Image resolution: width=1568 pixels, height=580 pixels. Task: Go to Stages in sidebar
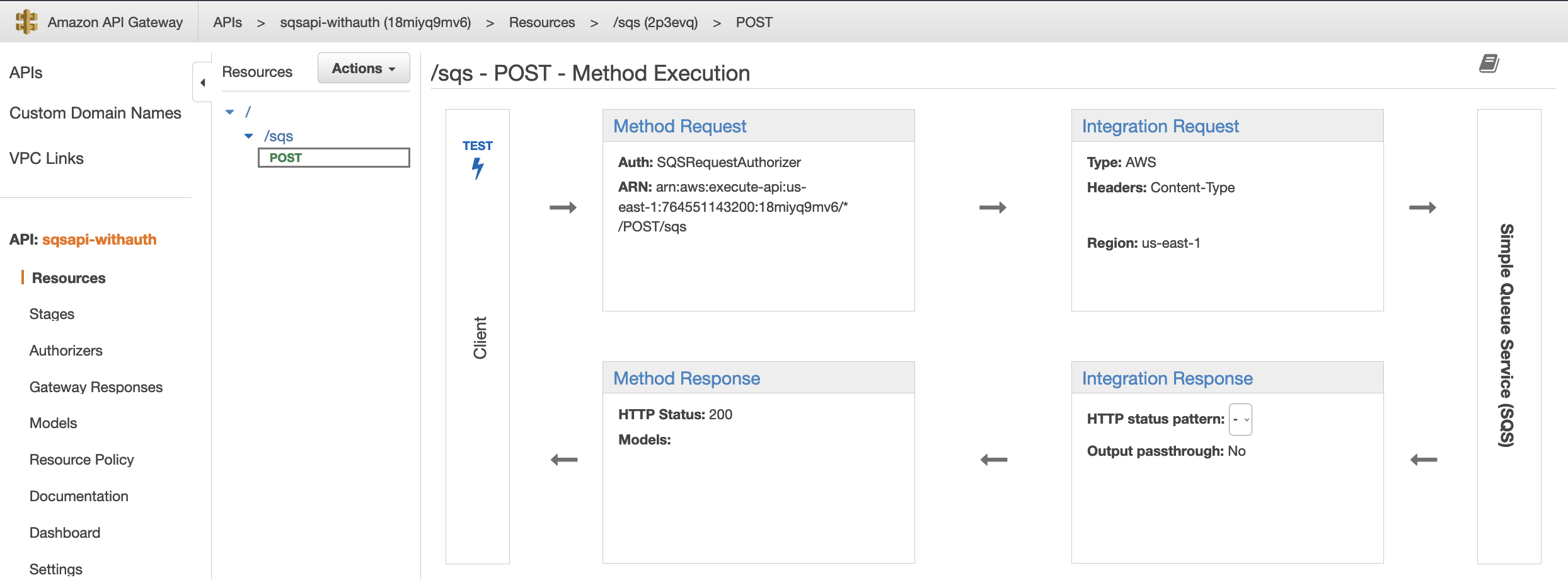[x=52, y=314]
